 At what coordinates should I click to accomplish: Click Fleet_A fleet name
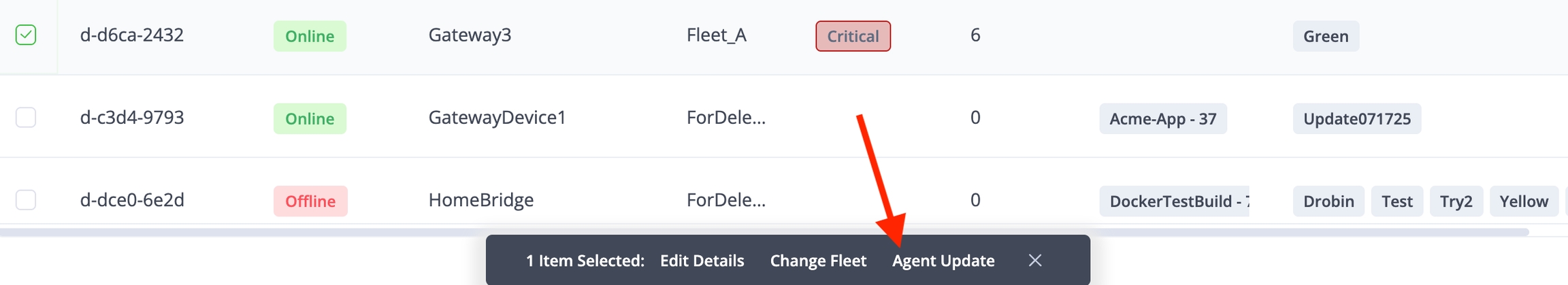pos(716,35)
